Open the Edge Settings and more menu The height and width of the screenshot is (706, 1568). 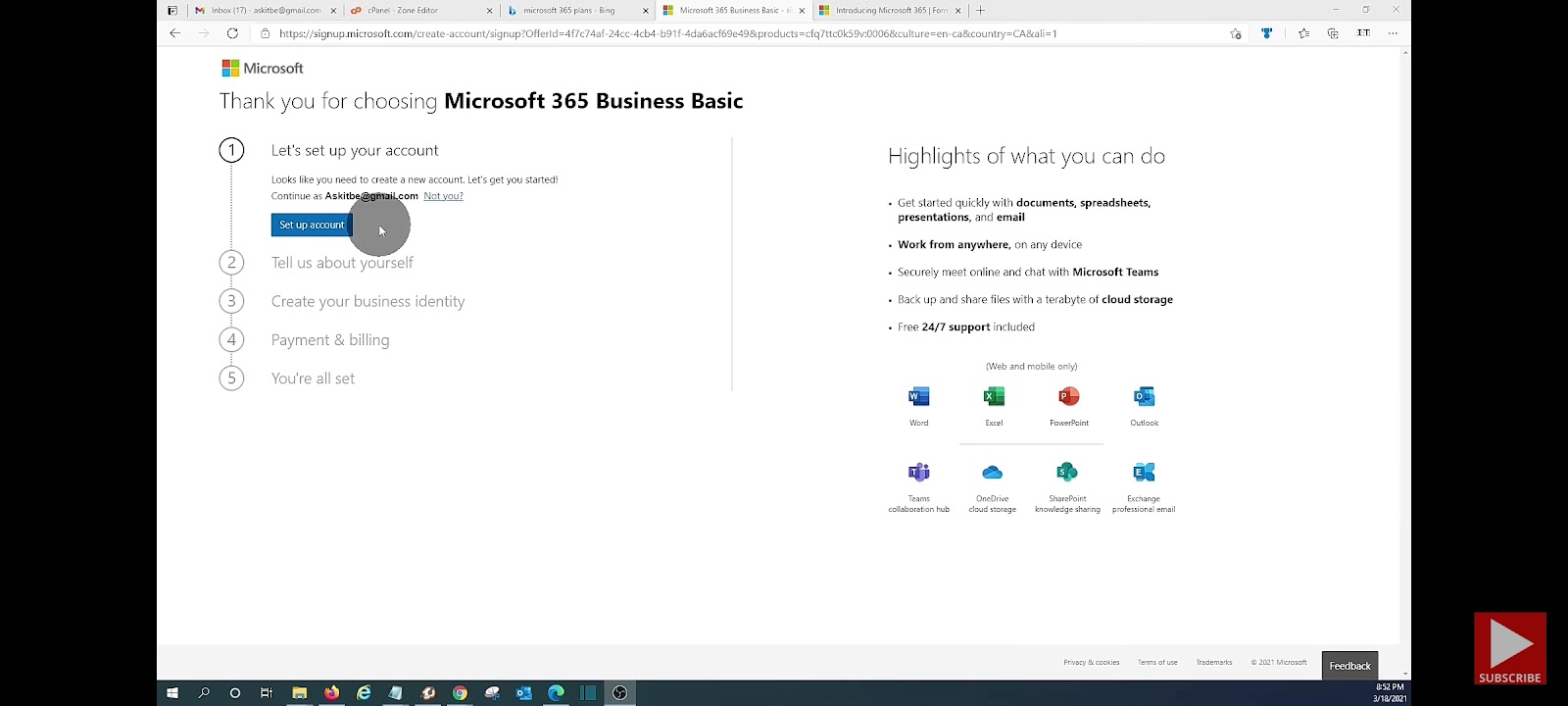point(1393,33)
